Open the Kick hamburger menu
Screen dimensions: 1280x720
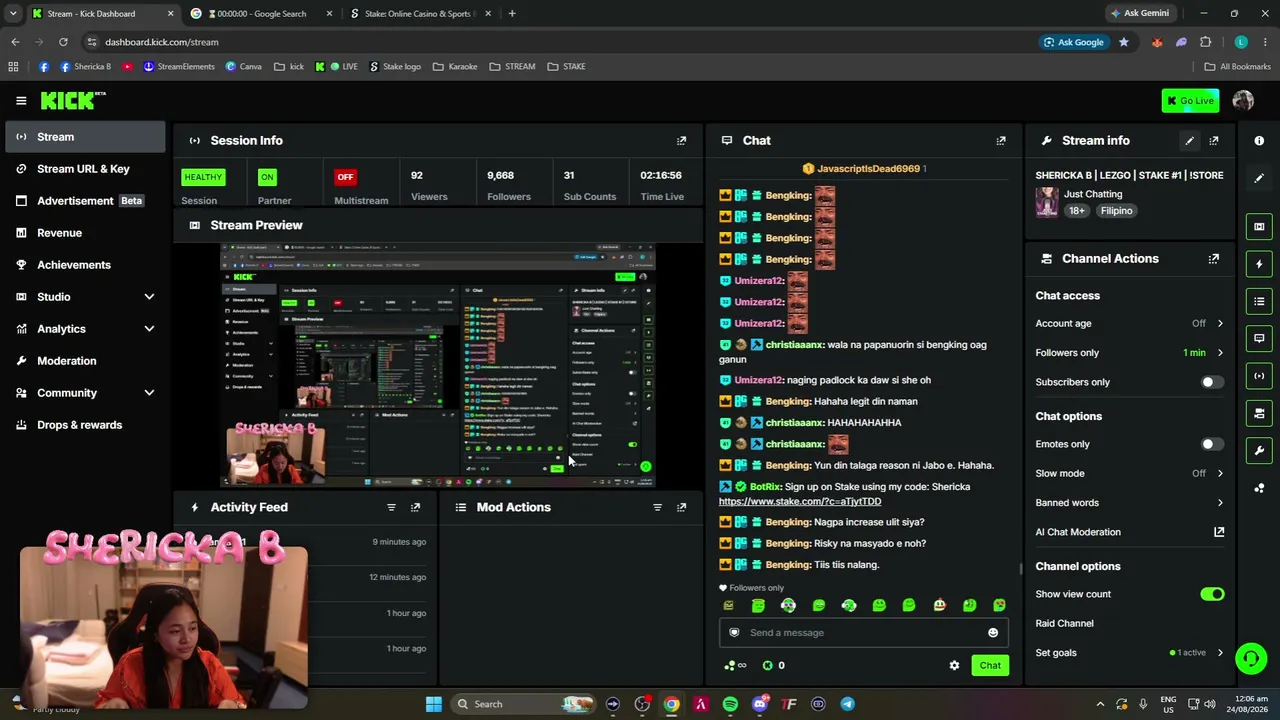[21, 100]
